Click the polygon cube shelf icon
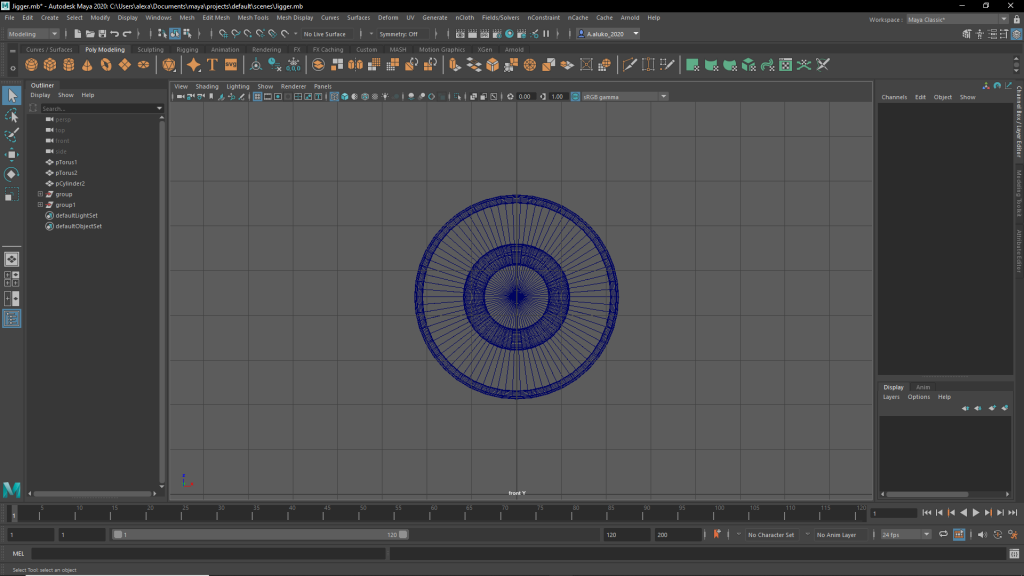Viewport: 1024px width, 576px height. coord(50,65)
